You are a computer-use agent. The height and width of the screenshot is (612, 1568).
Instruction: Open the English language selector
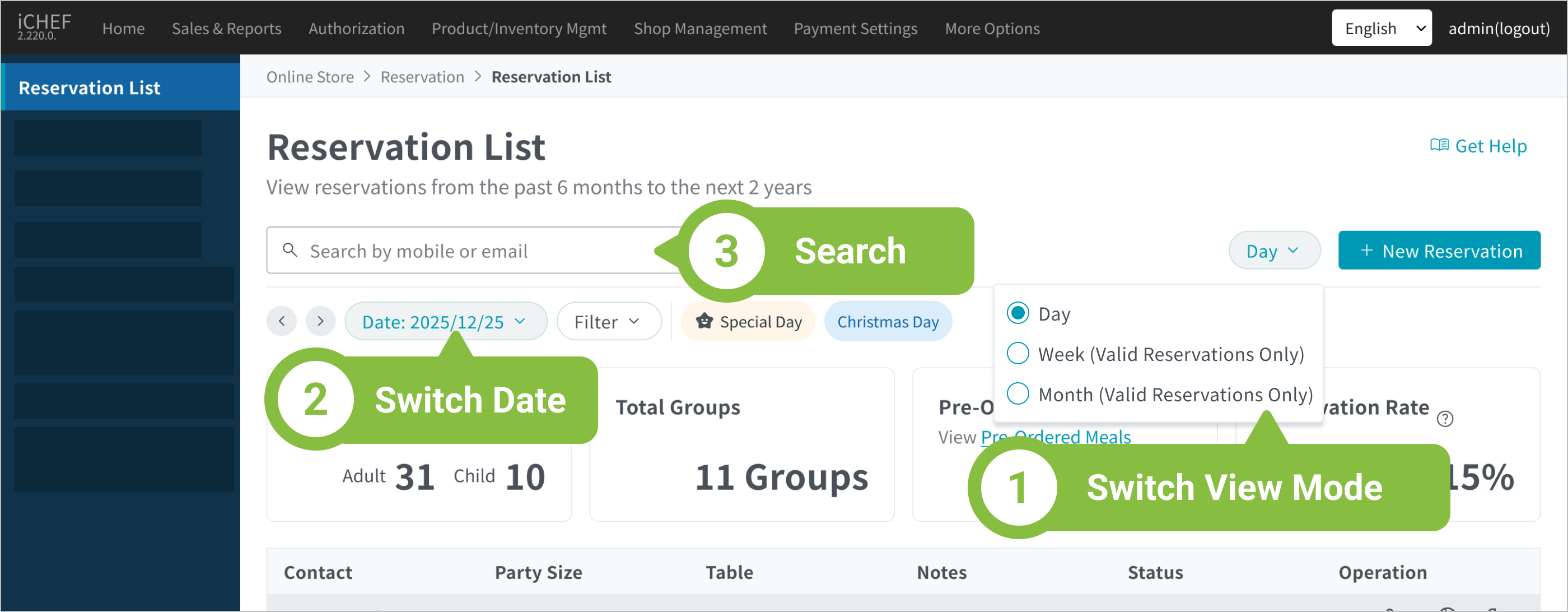[1380, 28]
